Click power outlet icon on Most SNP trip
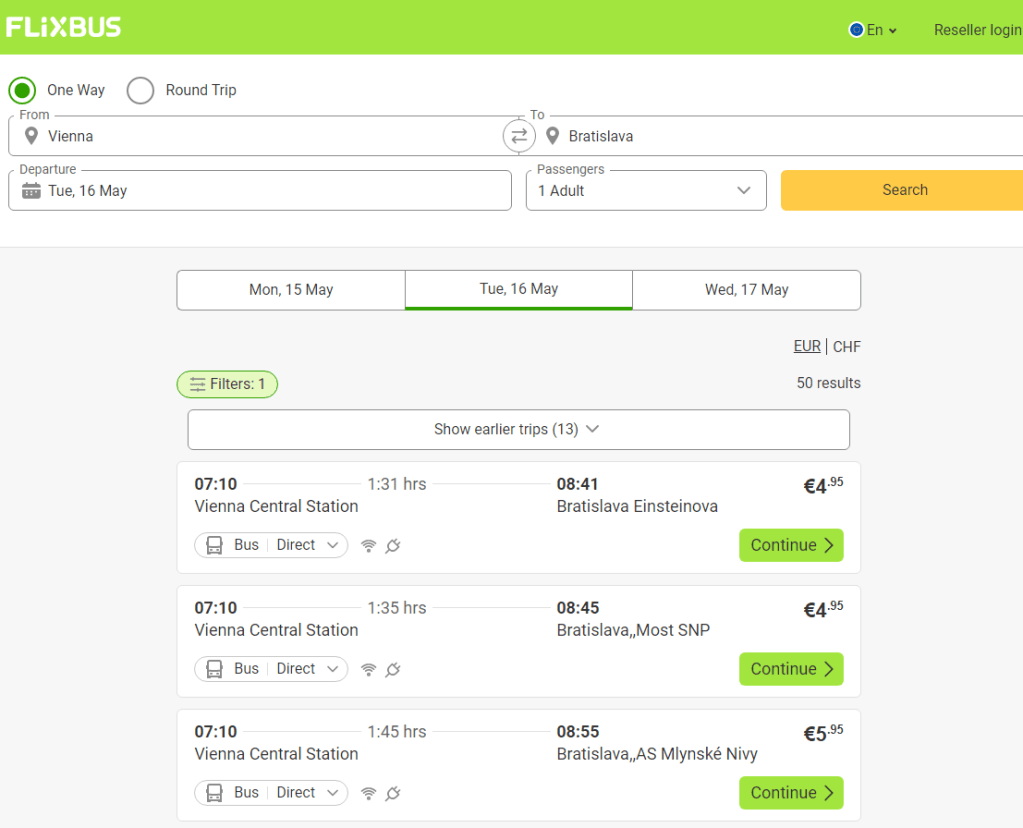This screenshot has height=828, width=1023. (393, 670)
